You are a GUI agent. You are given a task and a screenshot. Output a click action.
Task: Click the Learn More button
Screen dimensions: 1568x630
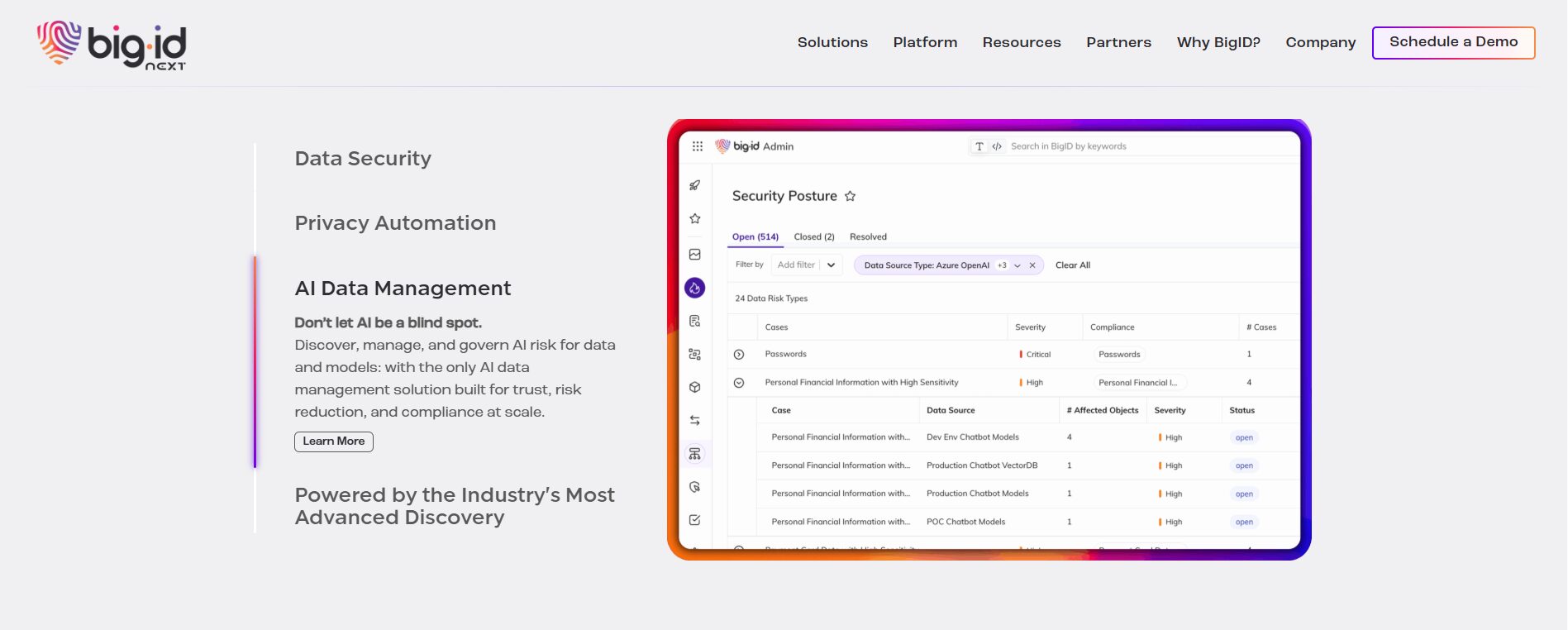(334, 441)
